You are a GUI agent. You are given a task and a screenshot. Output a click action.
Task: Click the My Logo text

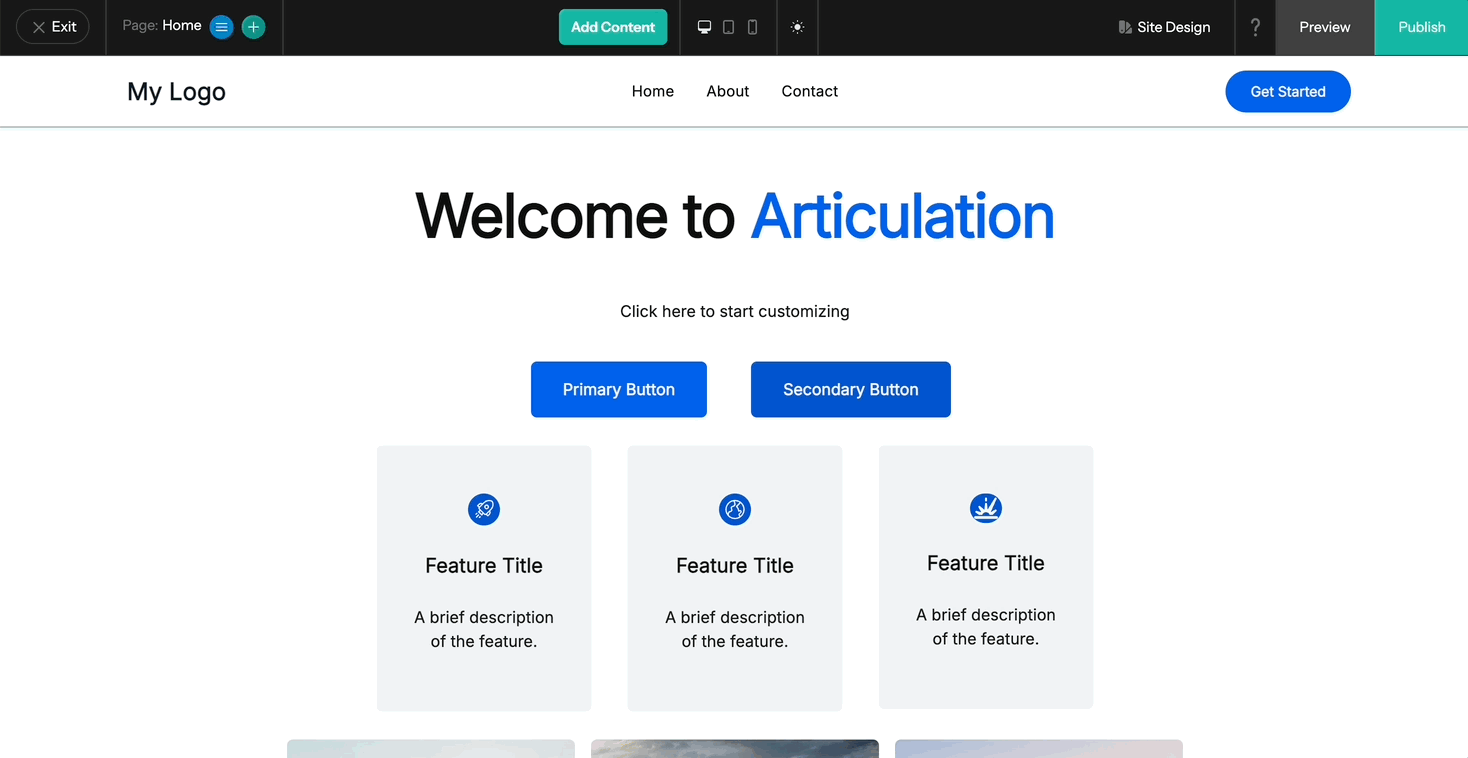(175, 91)
